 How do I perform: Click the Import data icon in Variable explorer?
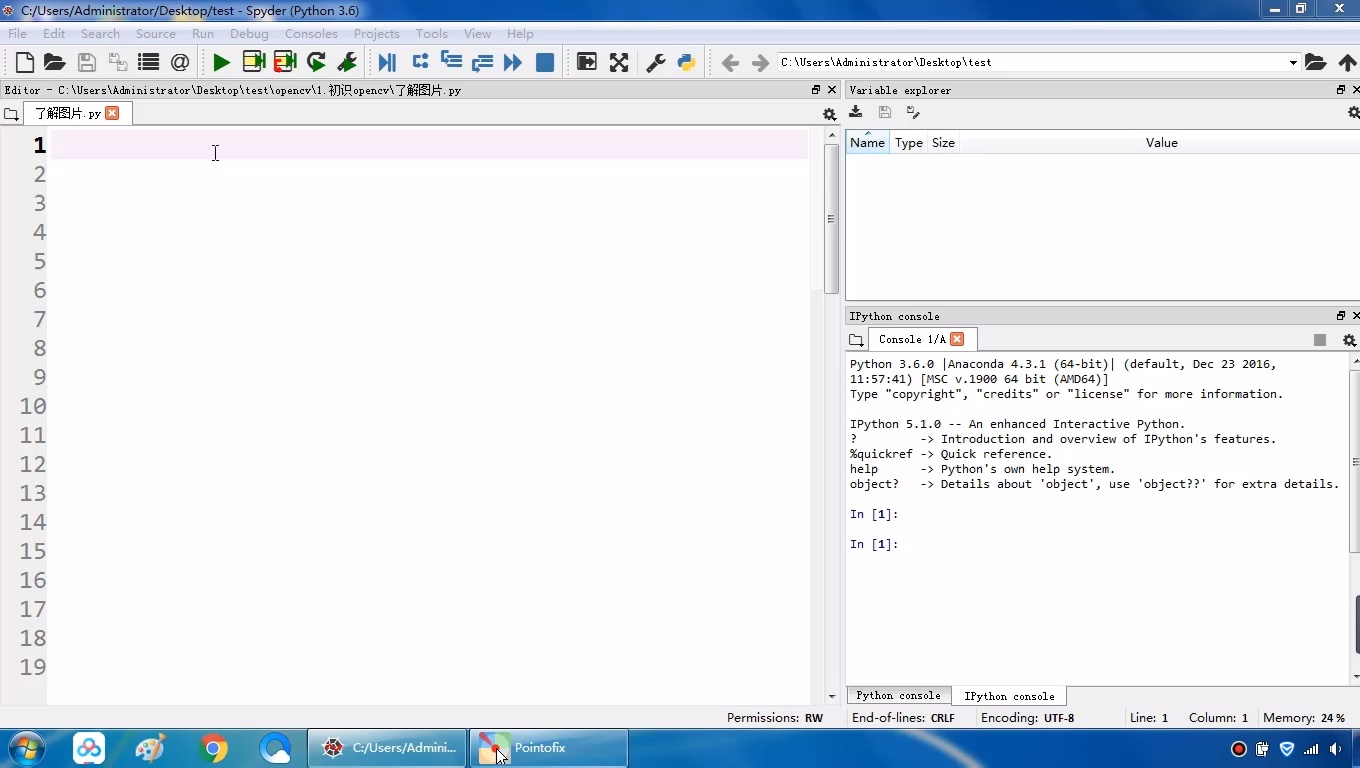coord(856,112)
